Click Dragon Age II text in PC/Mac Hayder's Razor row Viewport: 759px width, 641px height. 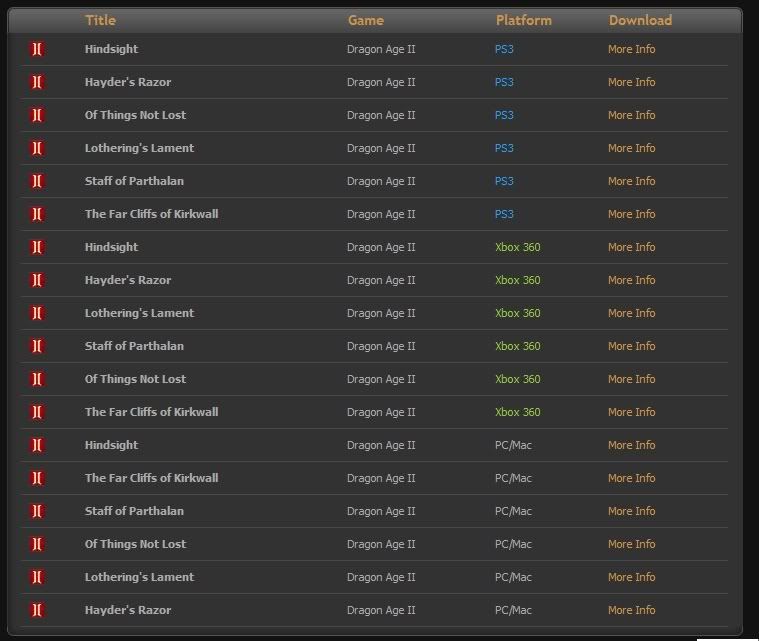pos(381,610)
